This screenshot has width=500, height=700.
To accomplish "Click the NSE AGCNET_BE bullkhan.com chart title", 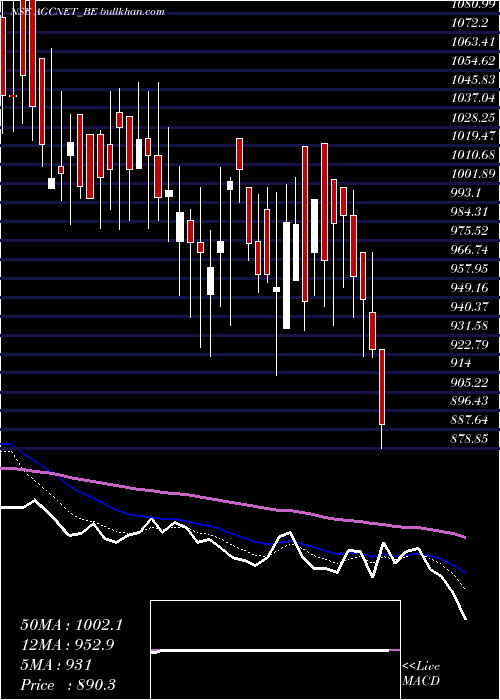I will (x=87, y=12).
